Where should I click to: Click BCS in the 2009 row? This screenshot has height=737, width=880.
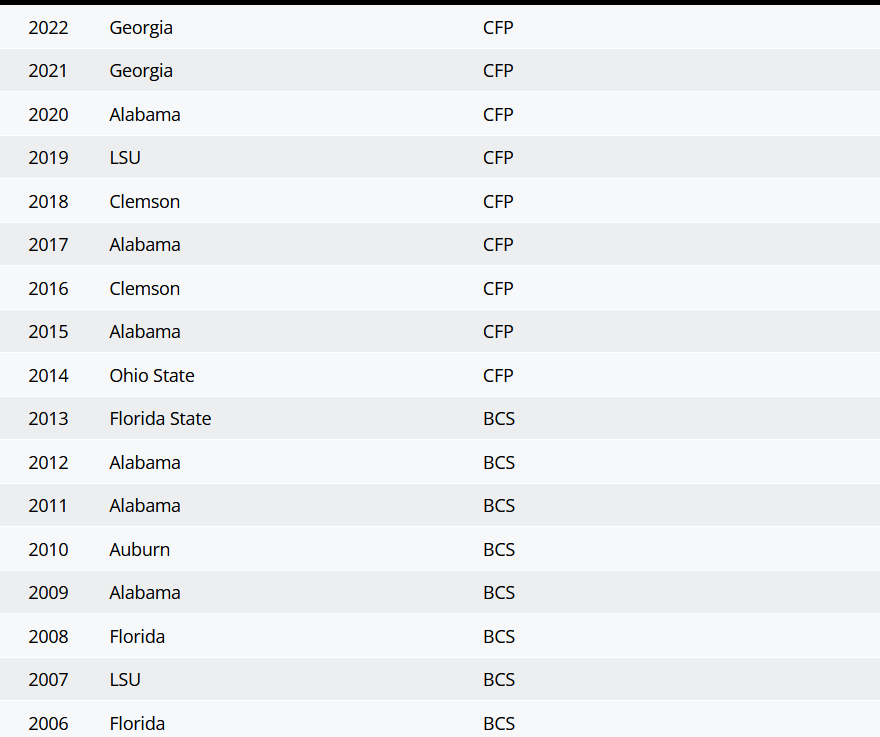pyautogui.click(x=499, y=593)
